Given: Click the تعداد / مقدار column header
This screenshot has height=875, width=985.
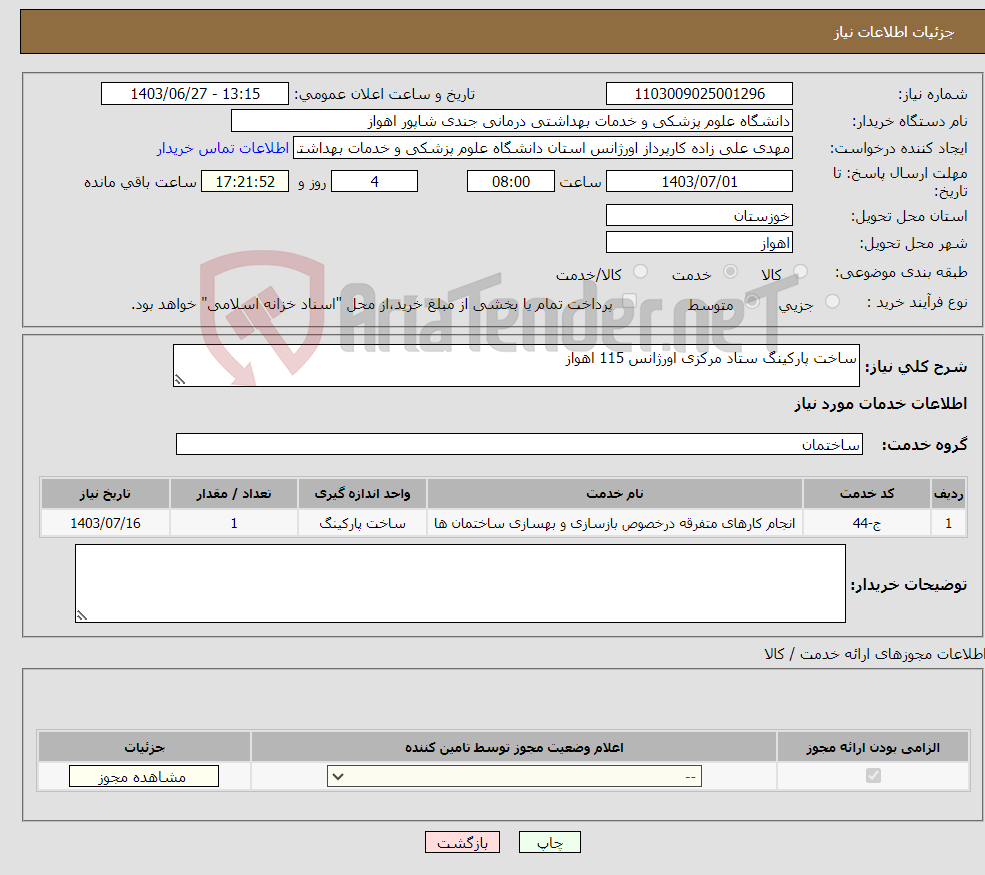Looking at the screenshot, I should (x=234, y=494).
